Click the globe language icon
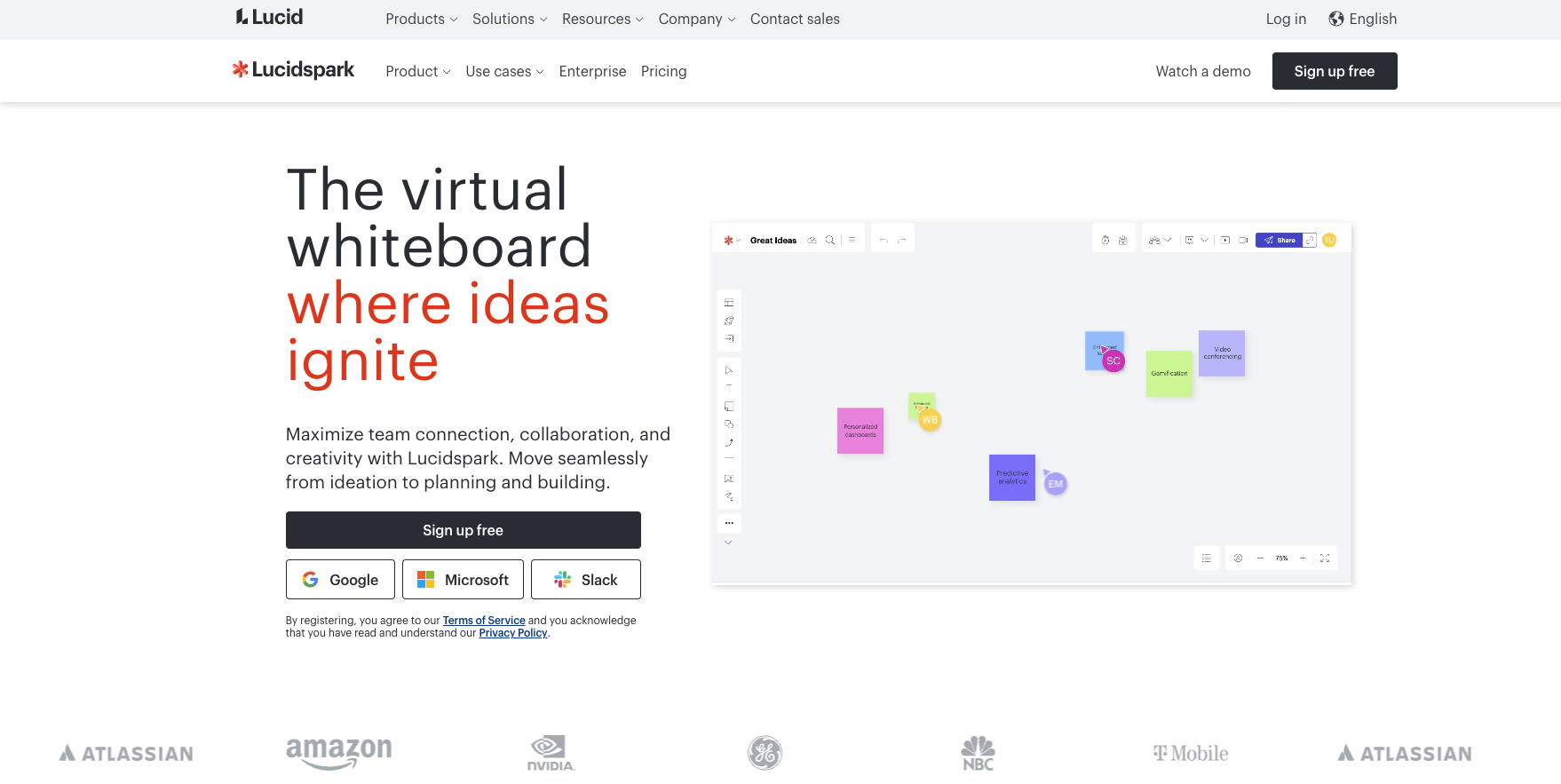Screen dimensions: 1561x784 tap(1336, 19)
